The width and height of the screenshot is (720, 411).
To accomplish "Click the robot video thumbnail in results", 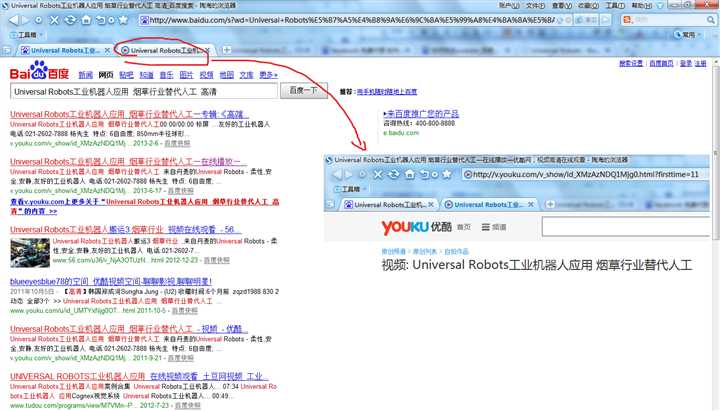I will (x=30, y=253).
